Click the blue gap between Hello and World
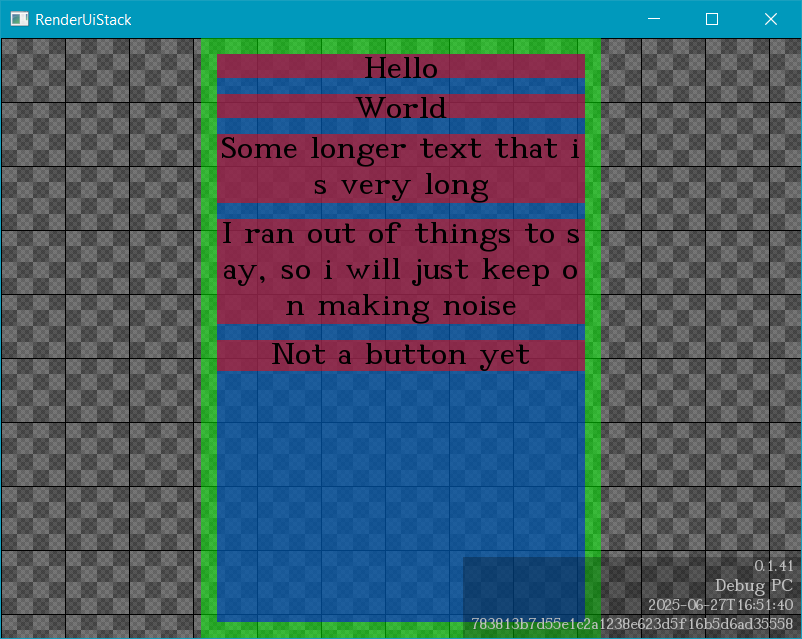The width and height of the screenshot is (802, 639). 401,86
